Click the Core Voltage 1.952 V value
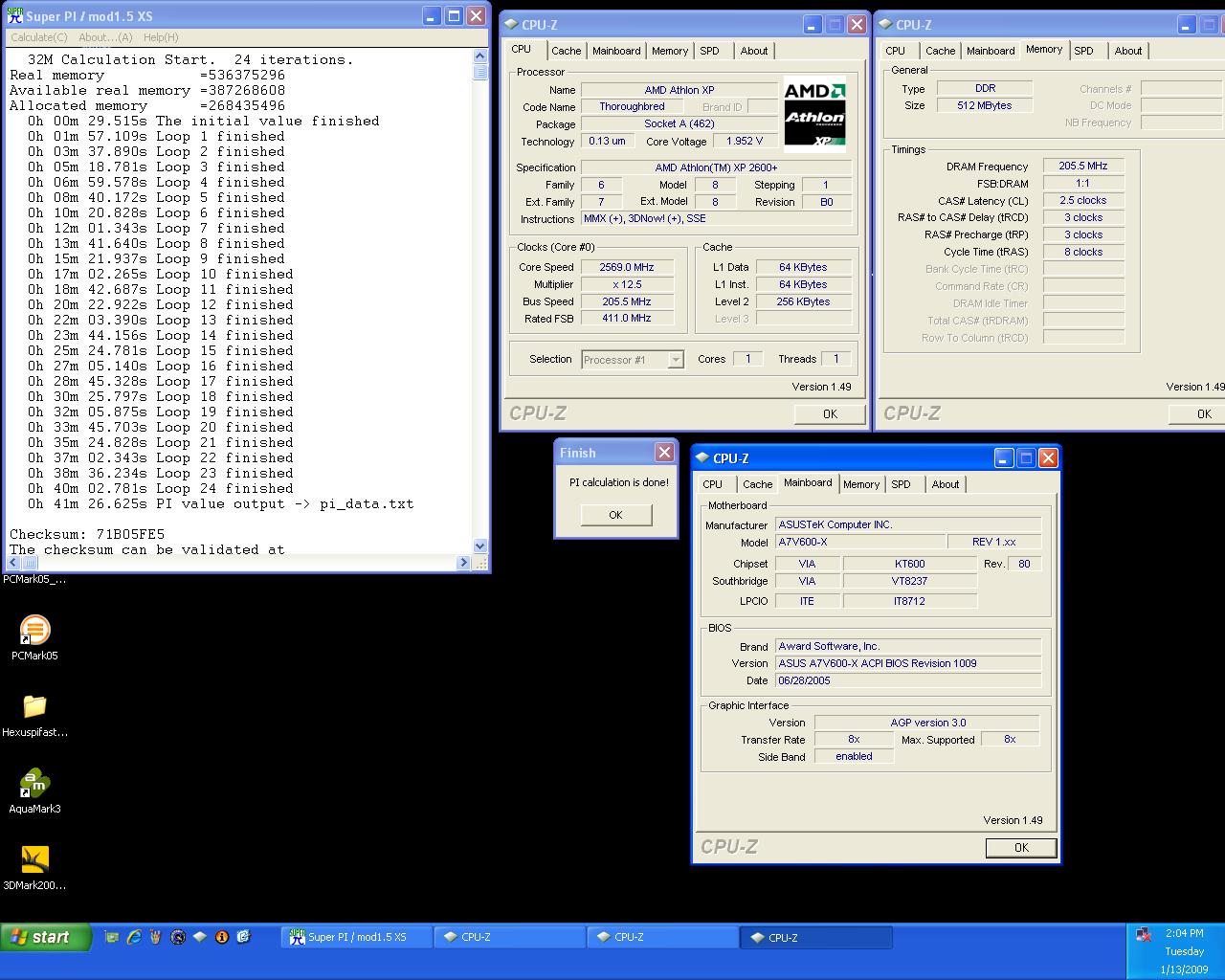This screenshot has height=980, width=1225. [x=745, y=141]
